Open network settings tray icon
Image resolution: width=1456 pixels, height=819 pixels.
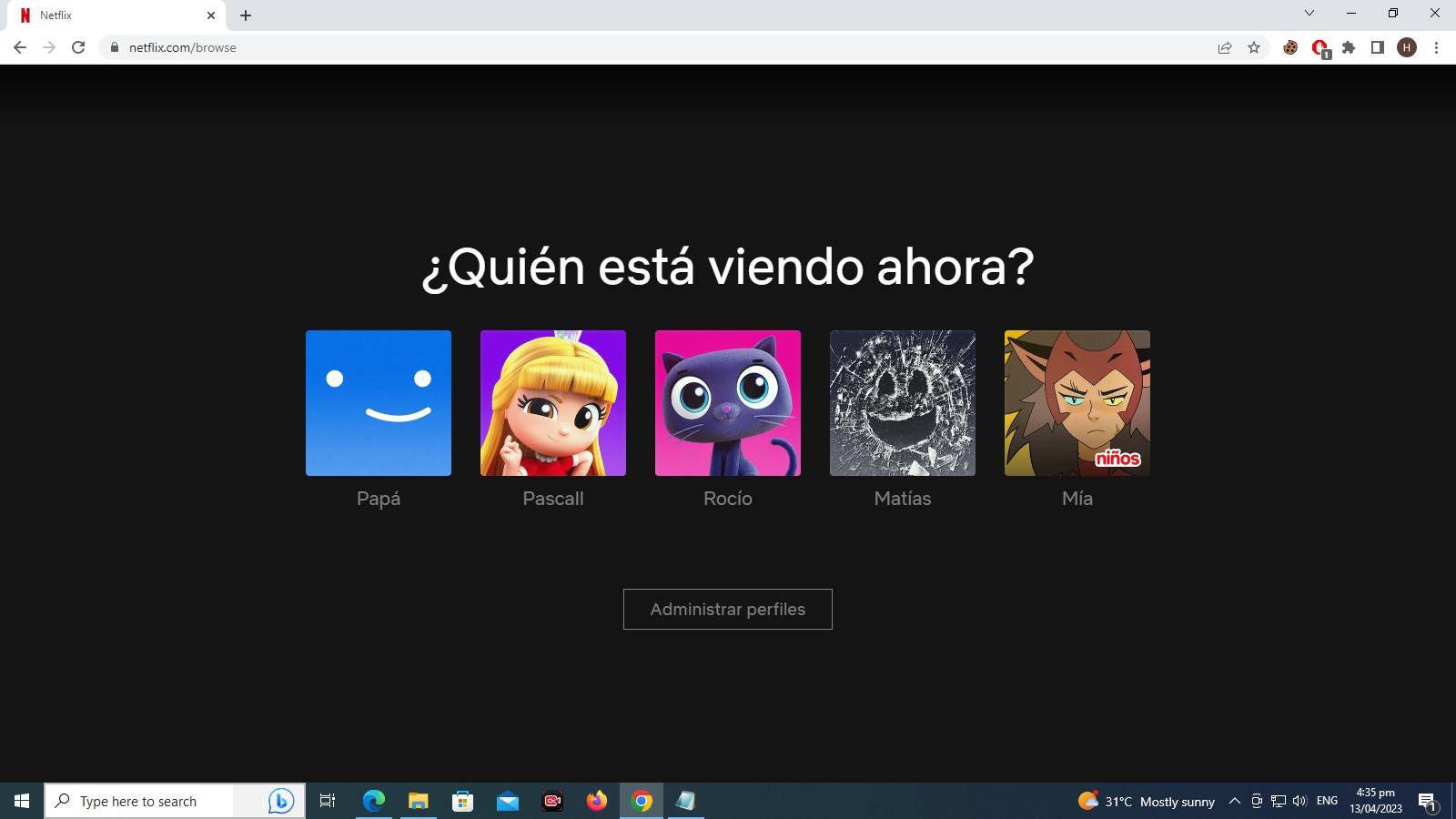(x=1279, y=801)
